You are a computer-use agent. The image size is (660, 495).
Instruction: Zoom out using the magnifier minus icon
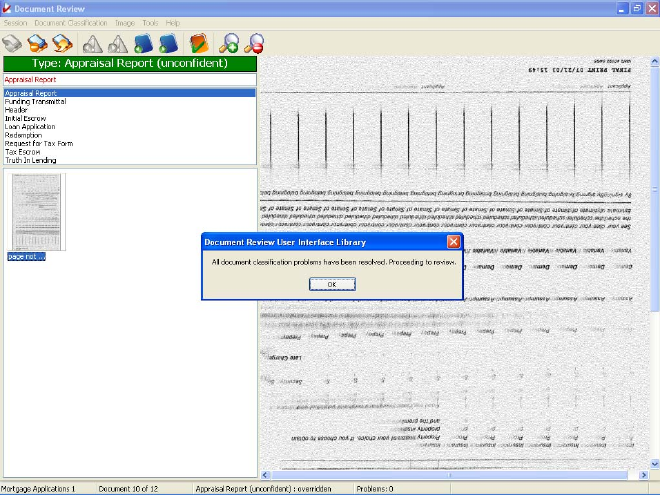(x=254, y=43)
